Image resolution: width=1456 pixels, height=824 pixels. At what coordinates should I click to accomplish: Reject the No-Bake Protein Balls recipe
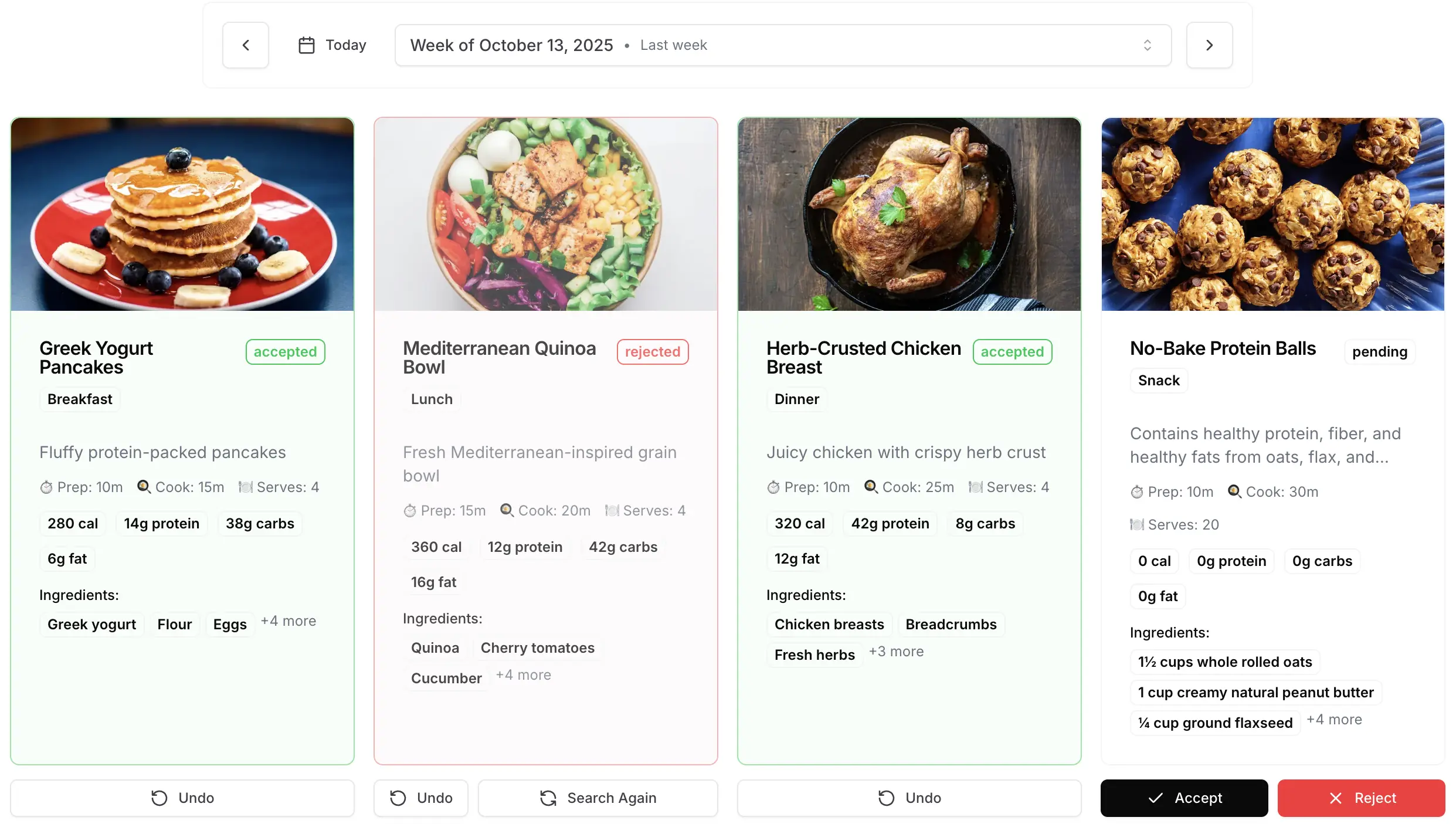click(1361, 798)
